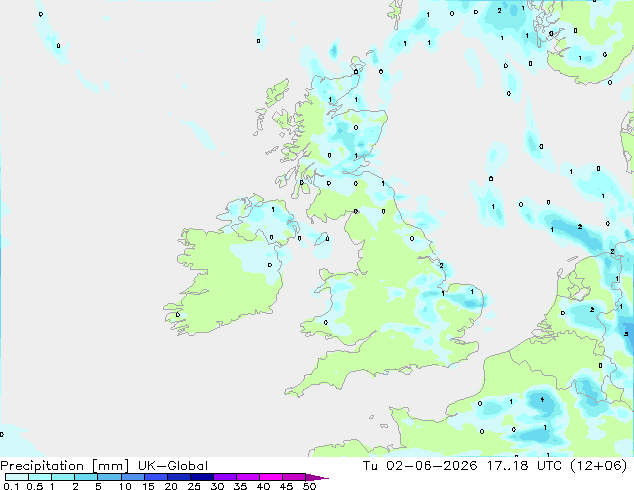This screenshot has height=490, width=634.
Task: Click the legend swatch between 10 and 15
Action: (133, 477)
